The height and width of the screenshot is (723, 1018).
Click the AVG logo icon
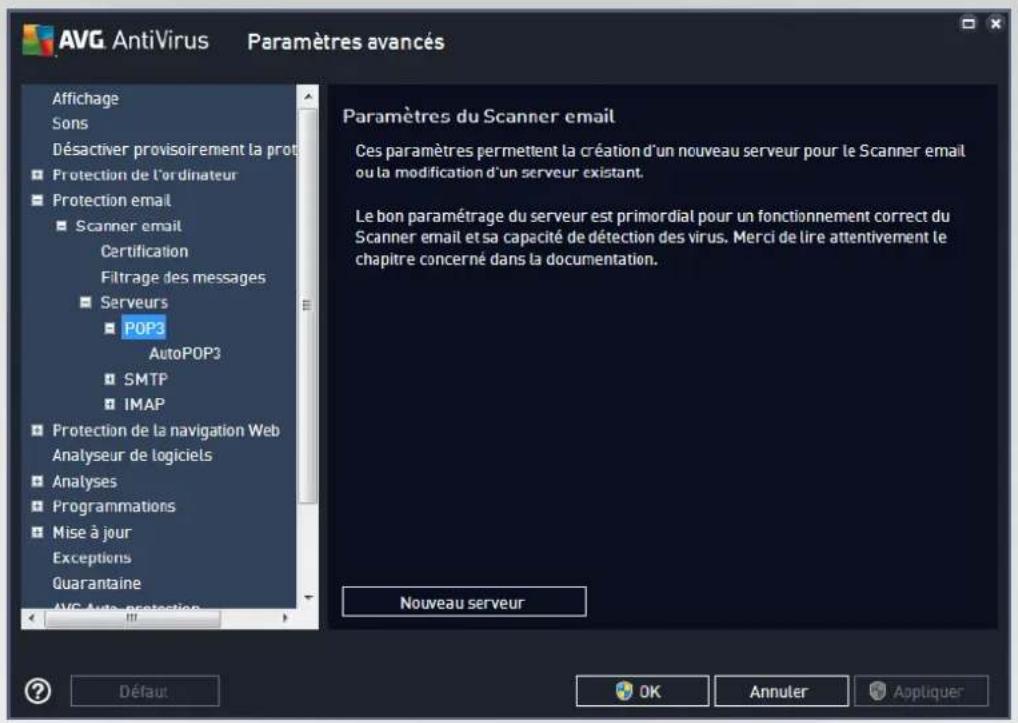pos(38,40)
